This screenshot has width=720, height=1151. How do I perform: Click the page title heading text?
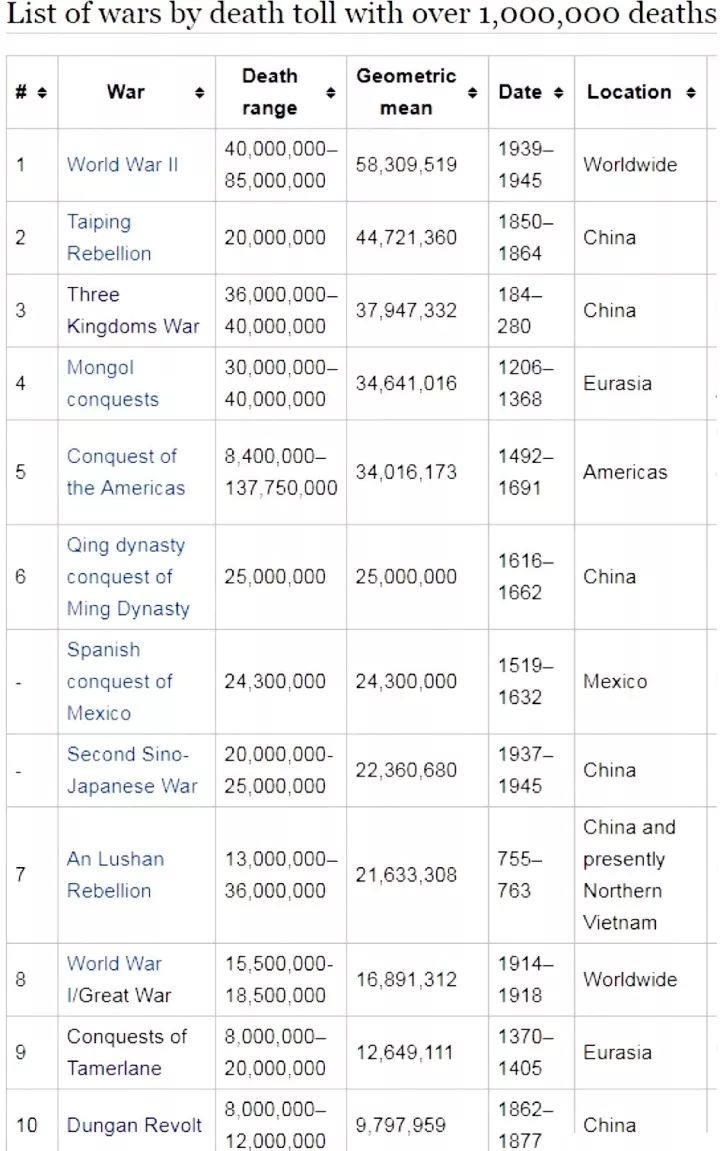click(360, 17)
